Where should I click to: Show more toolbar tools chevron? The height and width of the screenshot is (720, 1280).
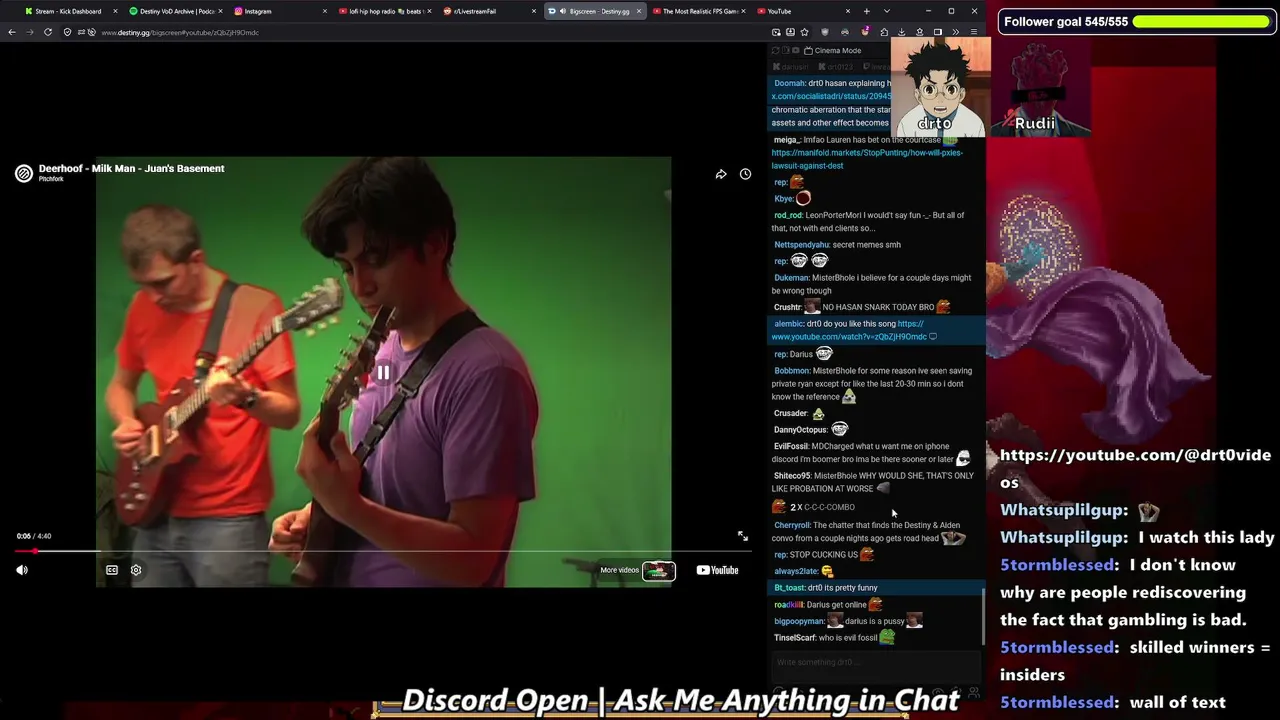(x=956, y=32)
